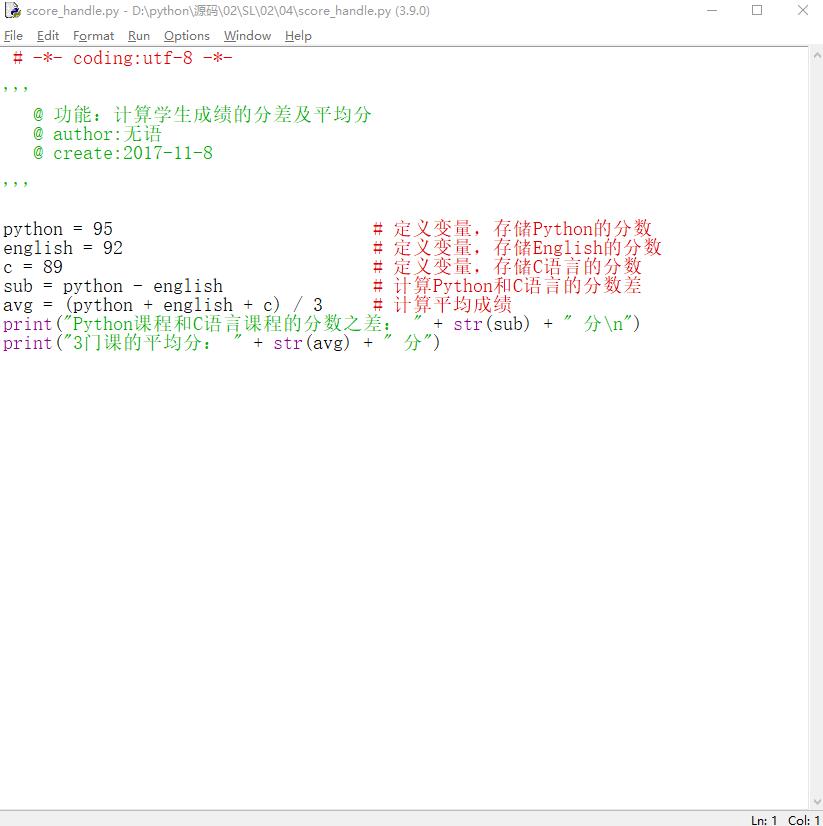Expand the Run menu
This screenshot has width=823, height=826.
click(139, 36)
